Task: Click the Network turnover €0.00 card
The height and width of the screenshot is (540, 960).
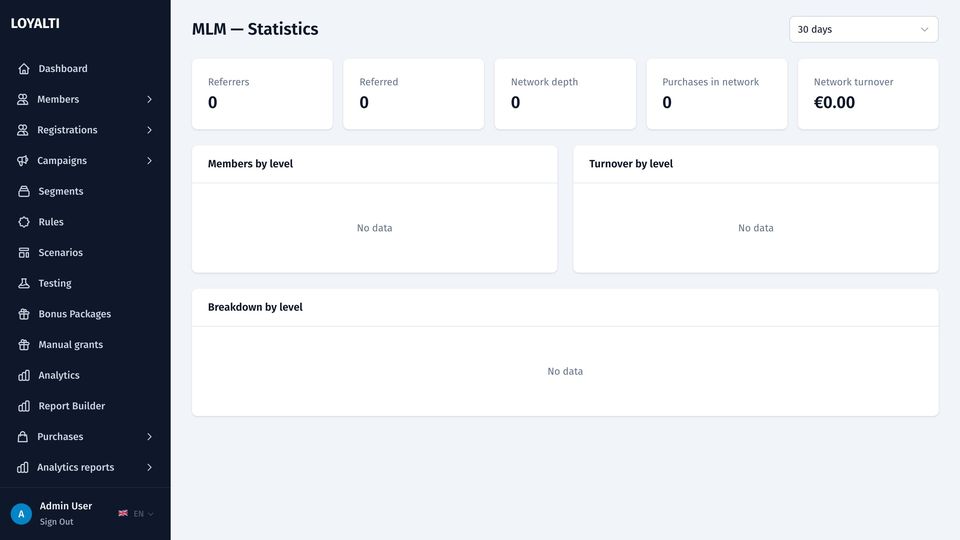Action: [868, 94]
